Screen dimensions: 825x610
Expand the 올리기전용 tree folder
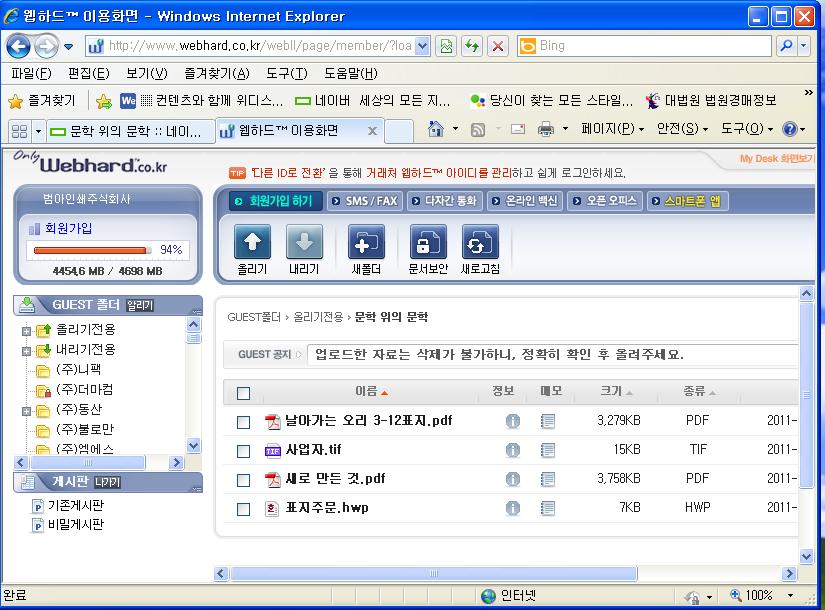[x=26, y=330]
